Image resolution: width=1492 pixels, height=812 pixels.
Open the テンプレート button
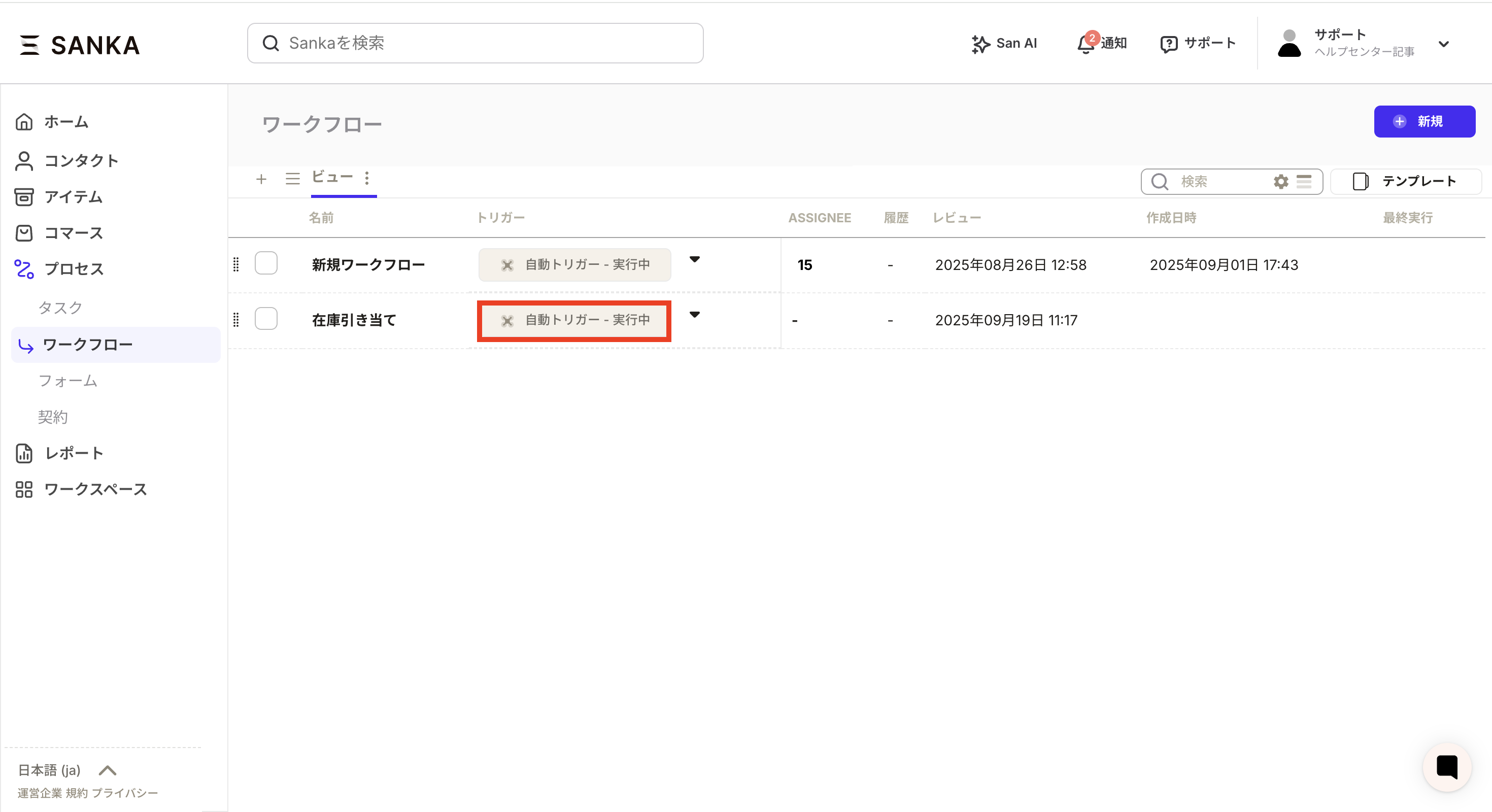[1406, 181]
